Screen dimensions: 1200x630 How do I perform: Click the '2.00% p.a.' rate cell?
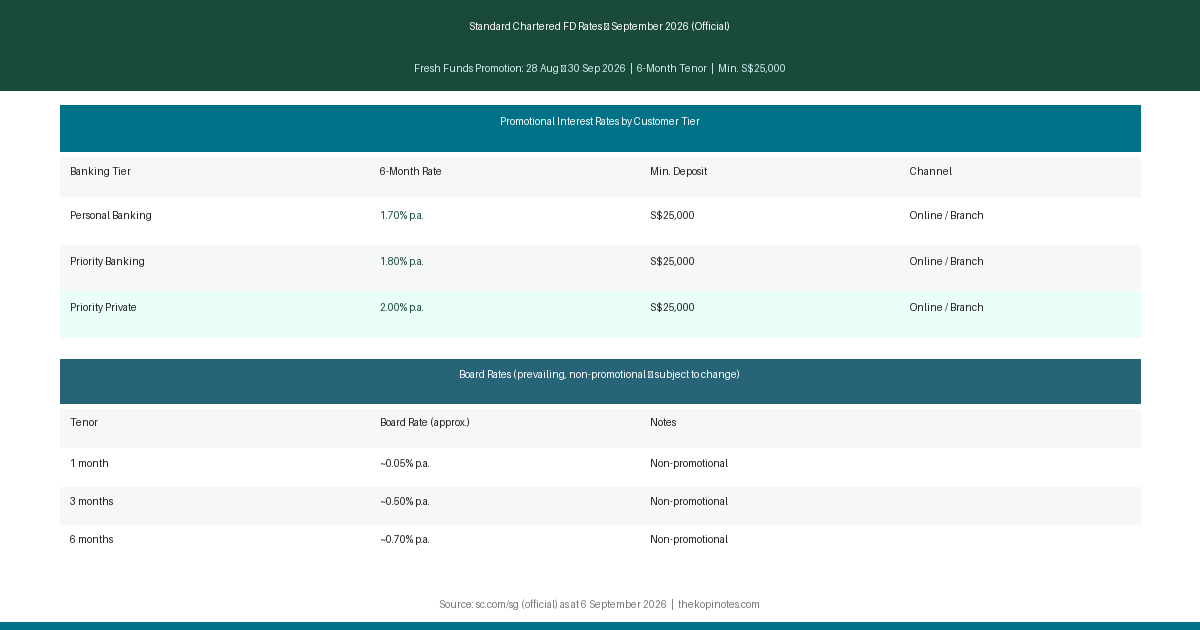click(402, 307)
